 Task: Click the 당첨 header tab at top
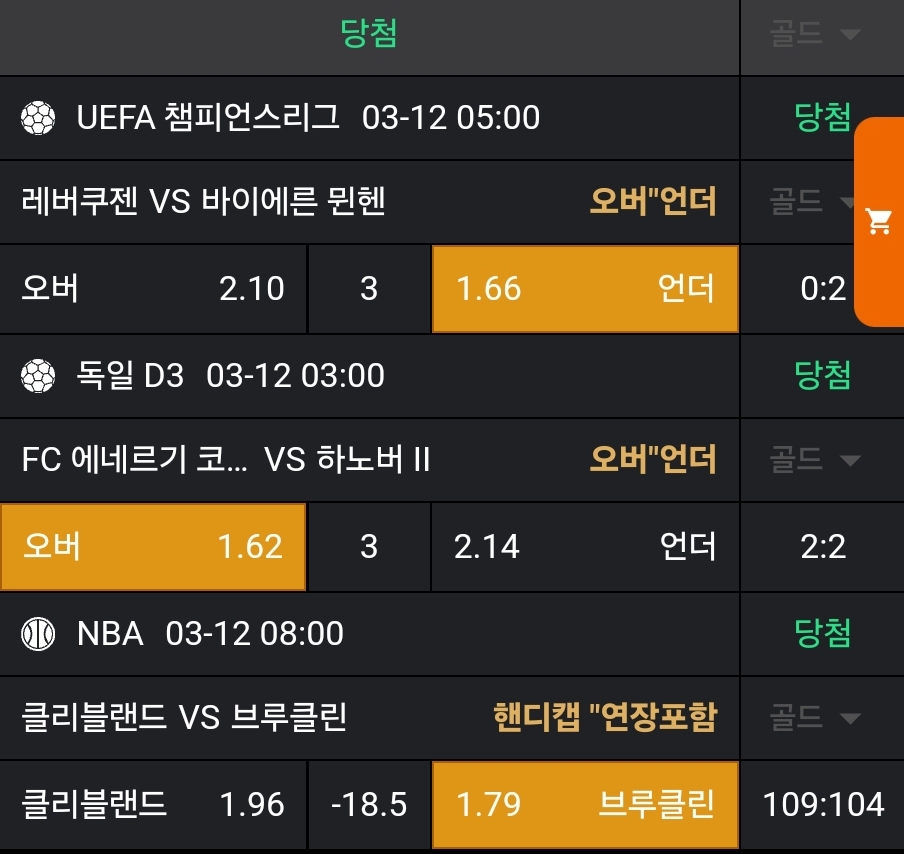click(x=369, y=34)
